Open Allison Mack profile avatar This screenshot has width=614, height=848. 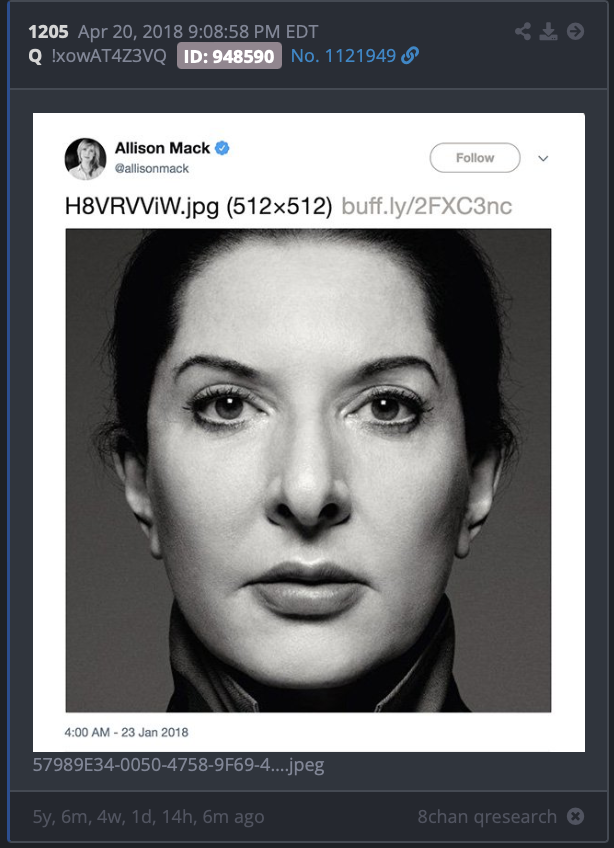pyautogui.click(x=85, y=158)
